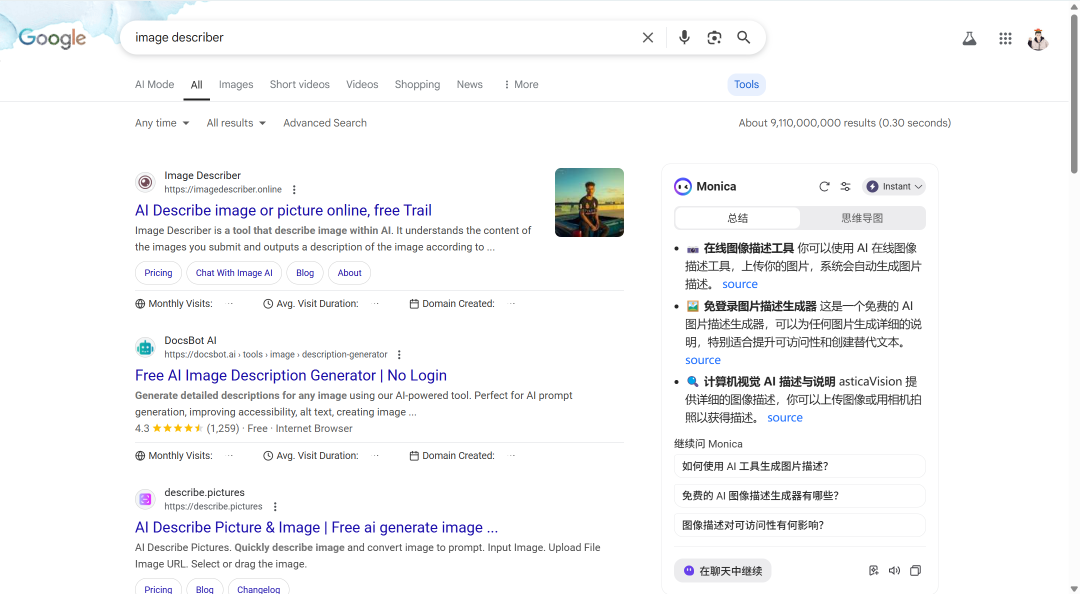Image resolution: width=1080 pixels, height=594 pixels.
Task: Click the DocsBot AI robot favicon
Action: (145, 347)
